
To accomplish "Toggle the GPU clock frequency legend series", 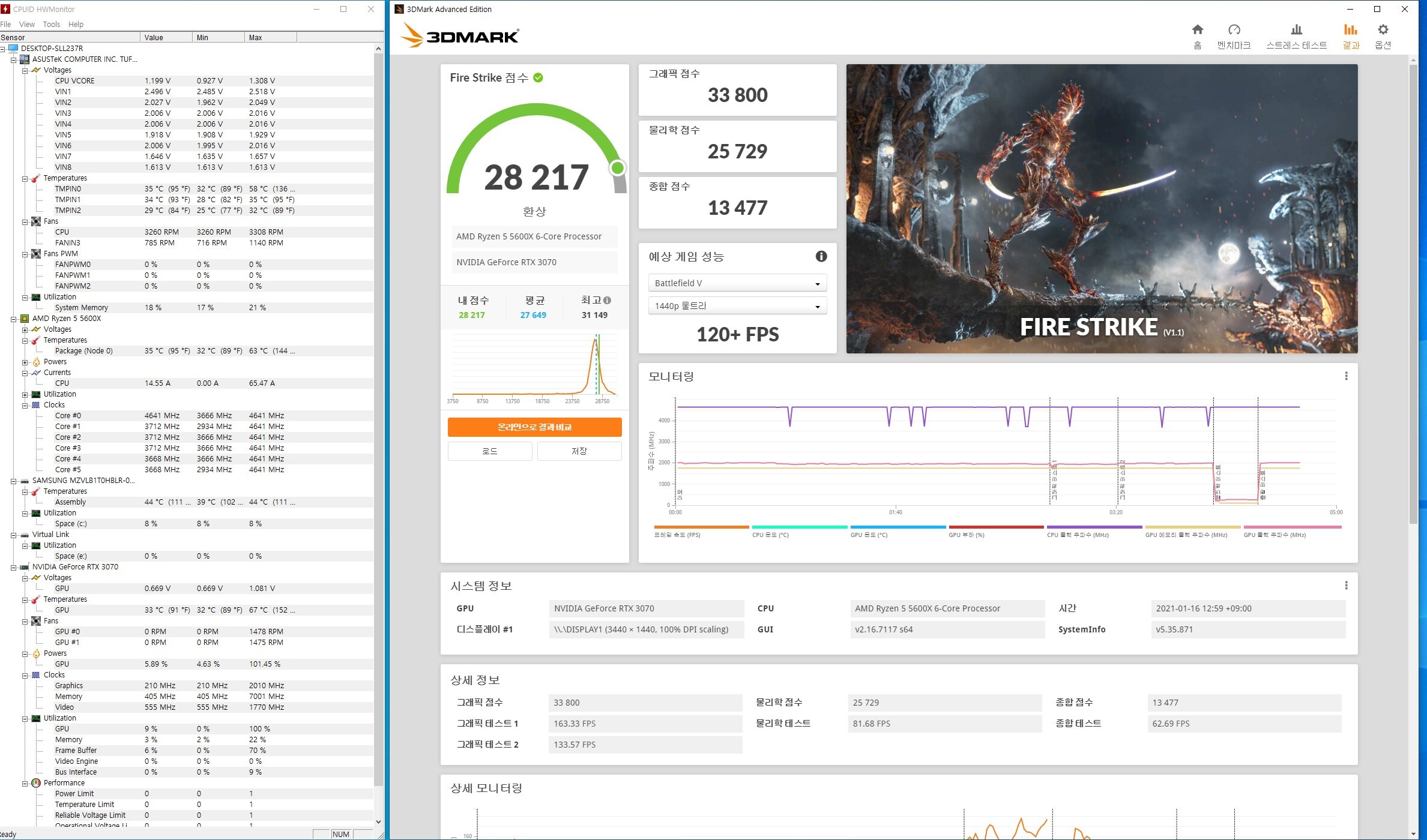I will click(x=1292, y=531).
